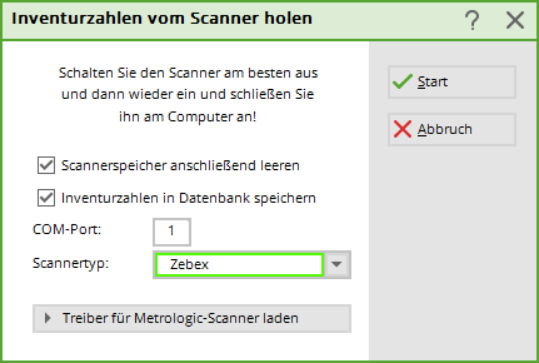Close the Inventurzahlen dialog with the X
The width and height of the screenshot is (539, 363).
click(x=515, y=20)
